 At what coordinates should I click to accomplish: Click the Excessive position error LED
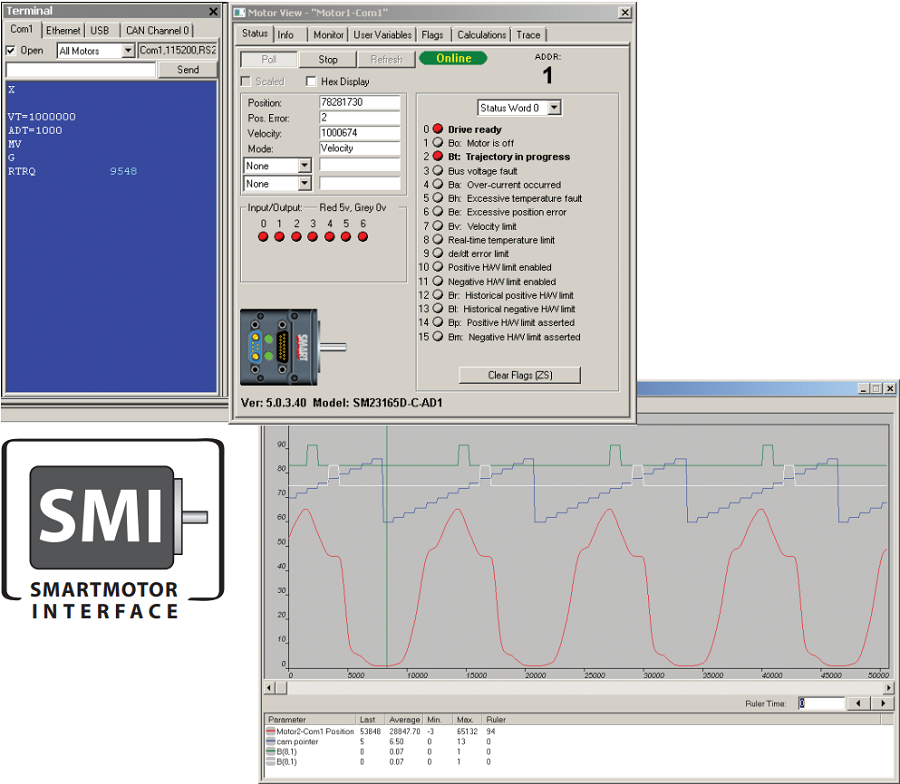click(x=438, y=212)
